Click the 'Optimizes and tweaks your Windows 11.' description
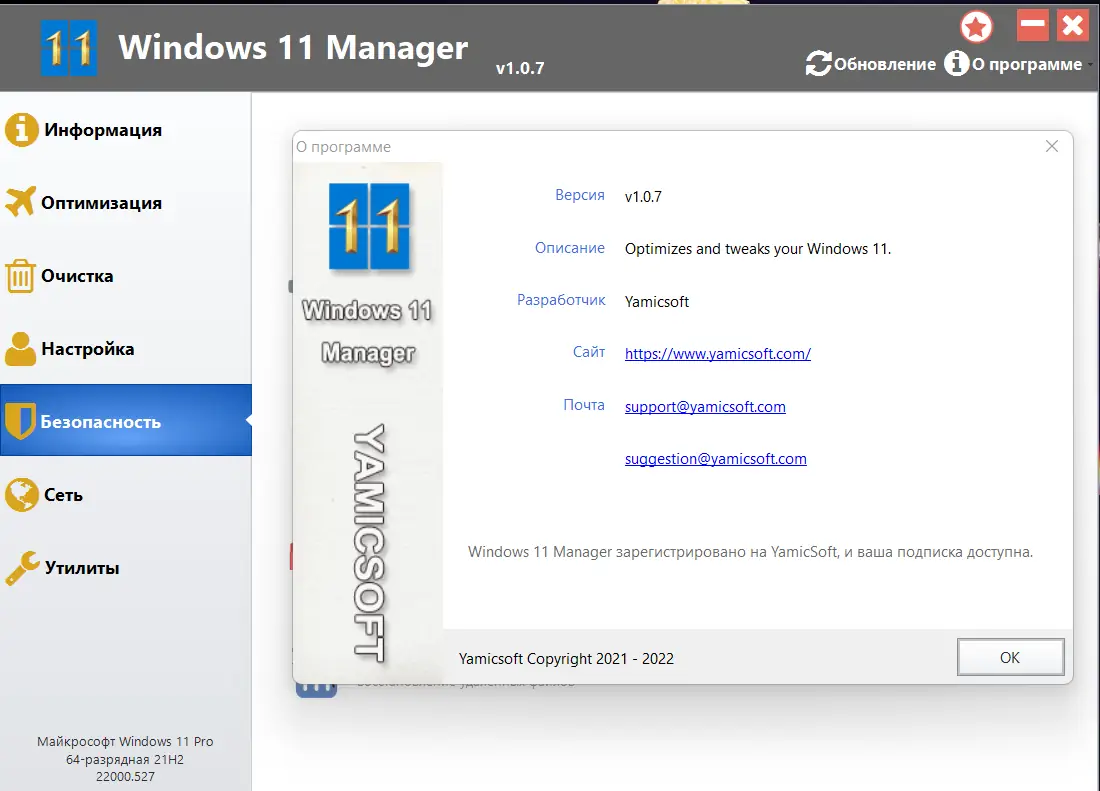Image resolution: width=1100 pixels, height=791 pixels. pyautogui.click(x=758, y=249)
